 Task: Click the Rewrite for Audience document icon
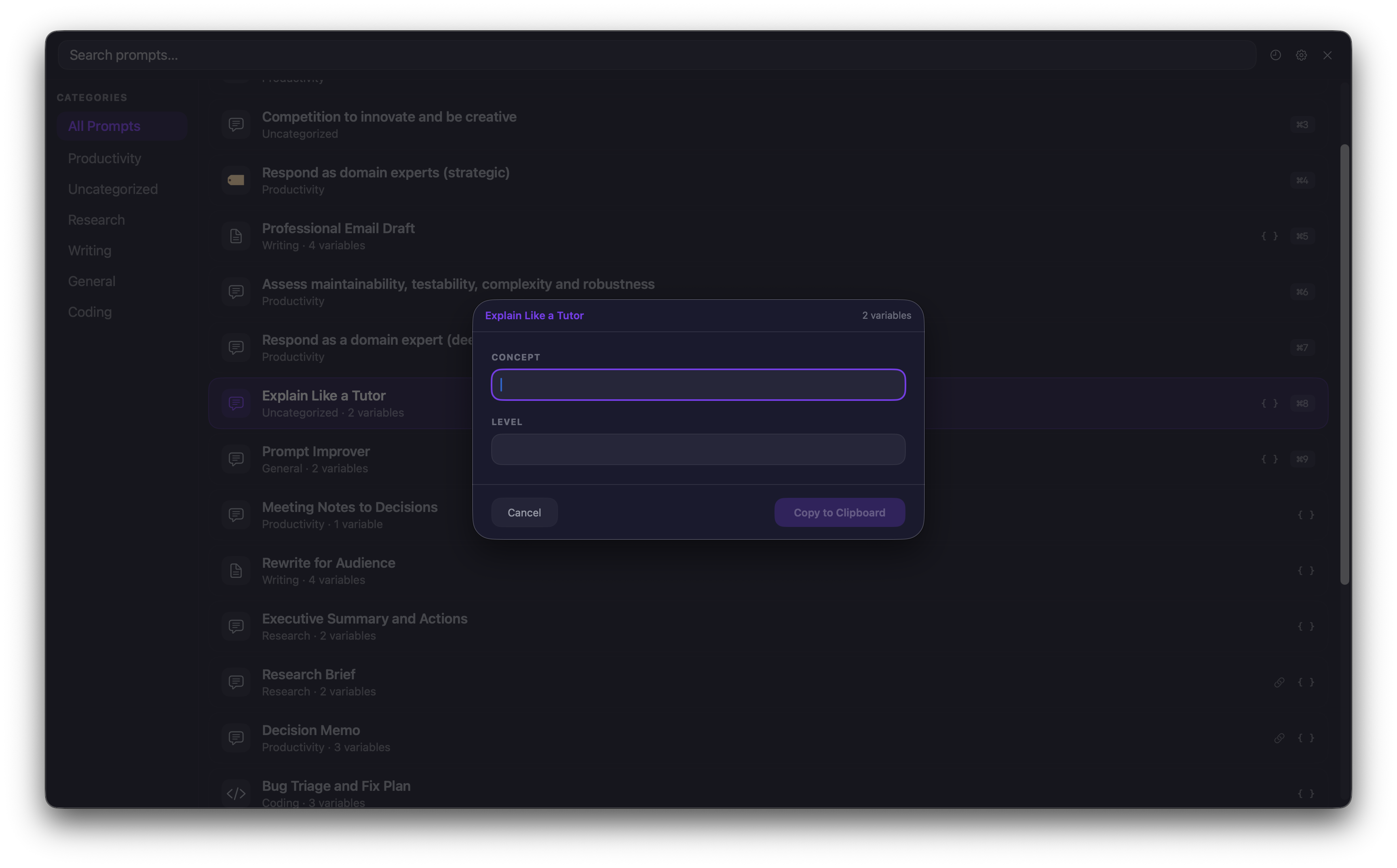pyautogui.click(x=236, y=571)
